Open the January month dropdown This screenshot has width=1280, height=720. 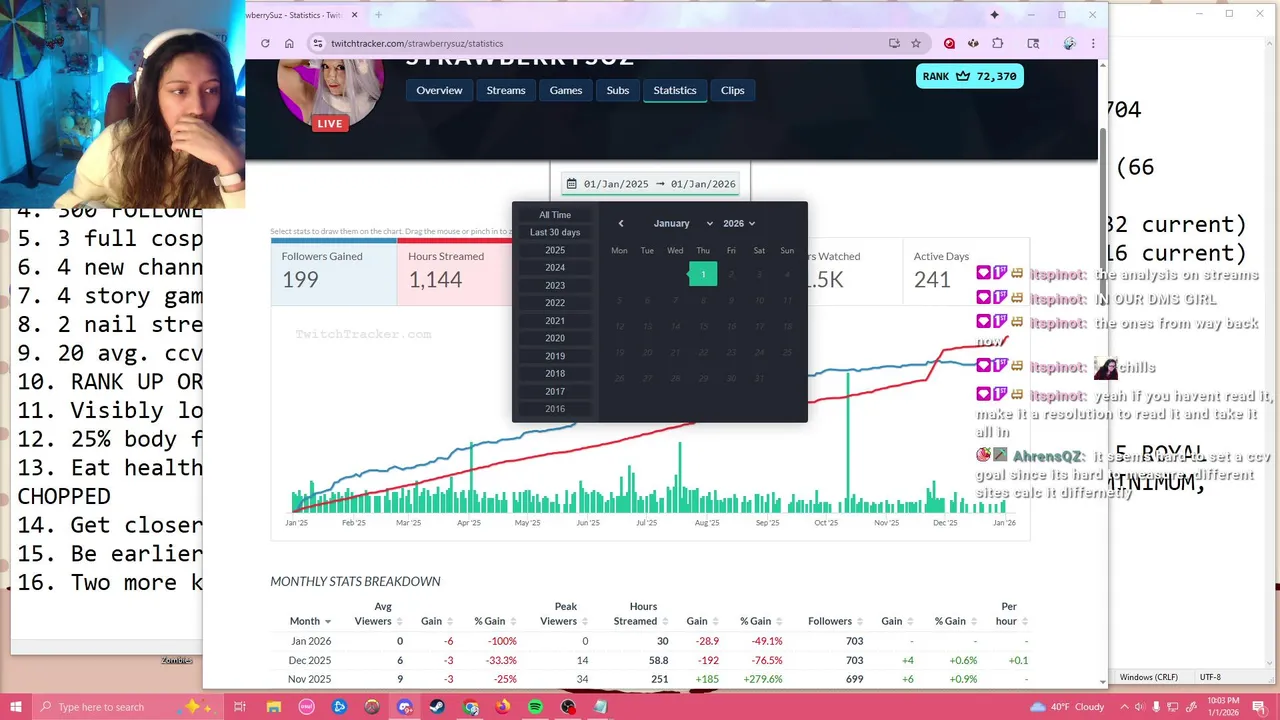(683, 223)
